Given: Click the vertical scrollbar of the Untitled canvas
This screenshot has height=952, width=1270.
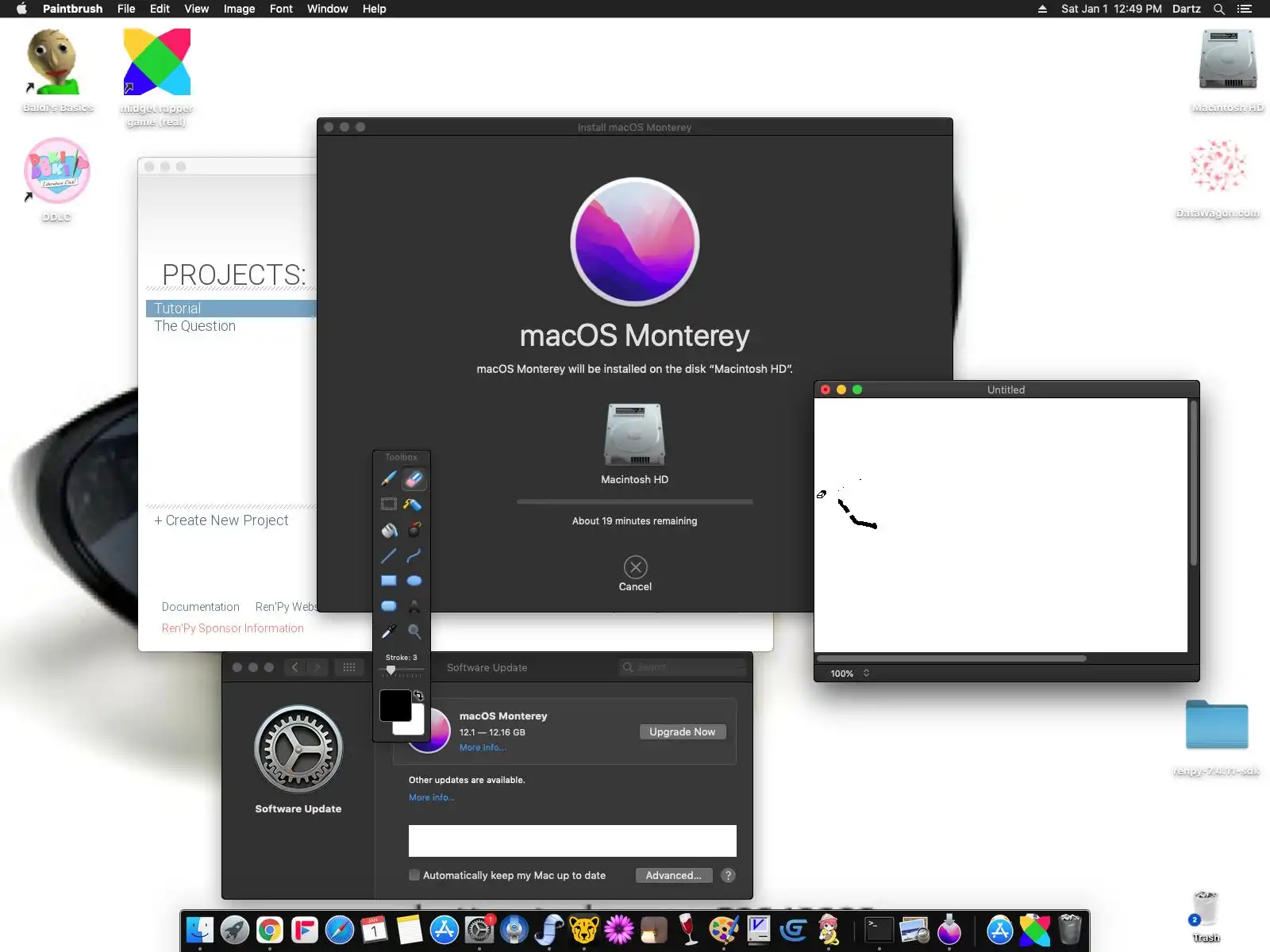Looking at the screenshot, I should (x=1193, y=484).
